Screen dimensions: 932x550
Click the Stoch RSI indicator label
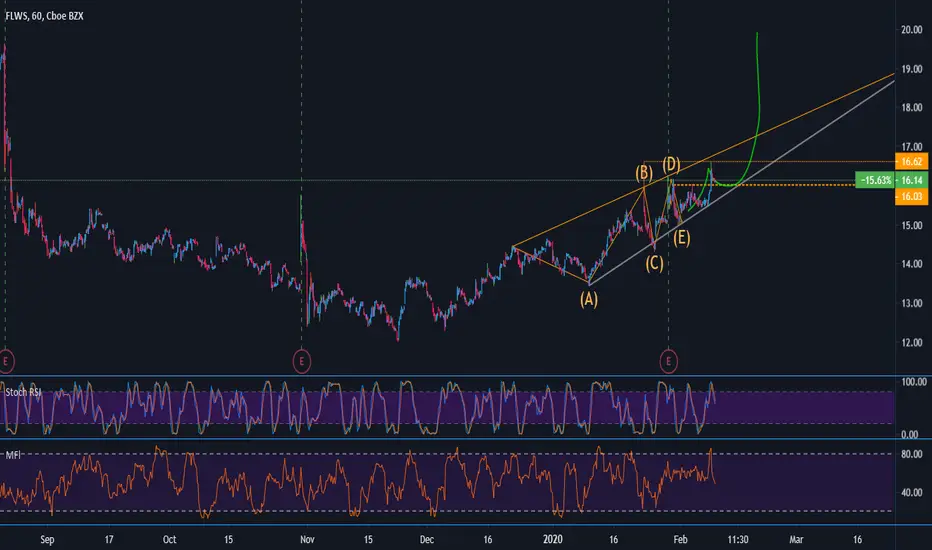(23, 392)
